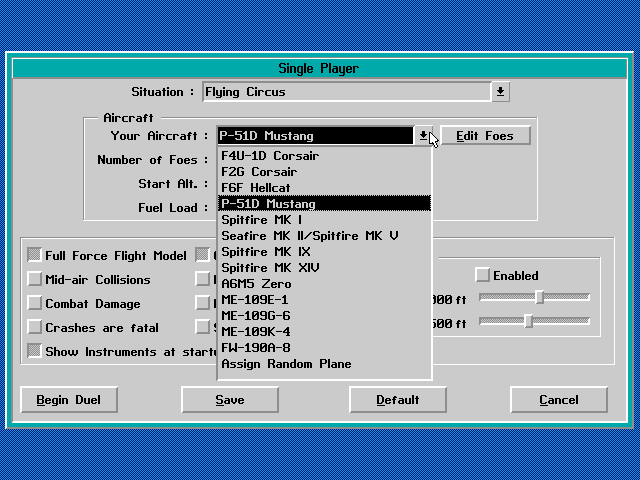Click the Begin Duel button
The height and width of the screenshot is (480, 640).
69,400
